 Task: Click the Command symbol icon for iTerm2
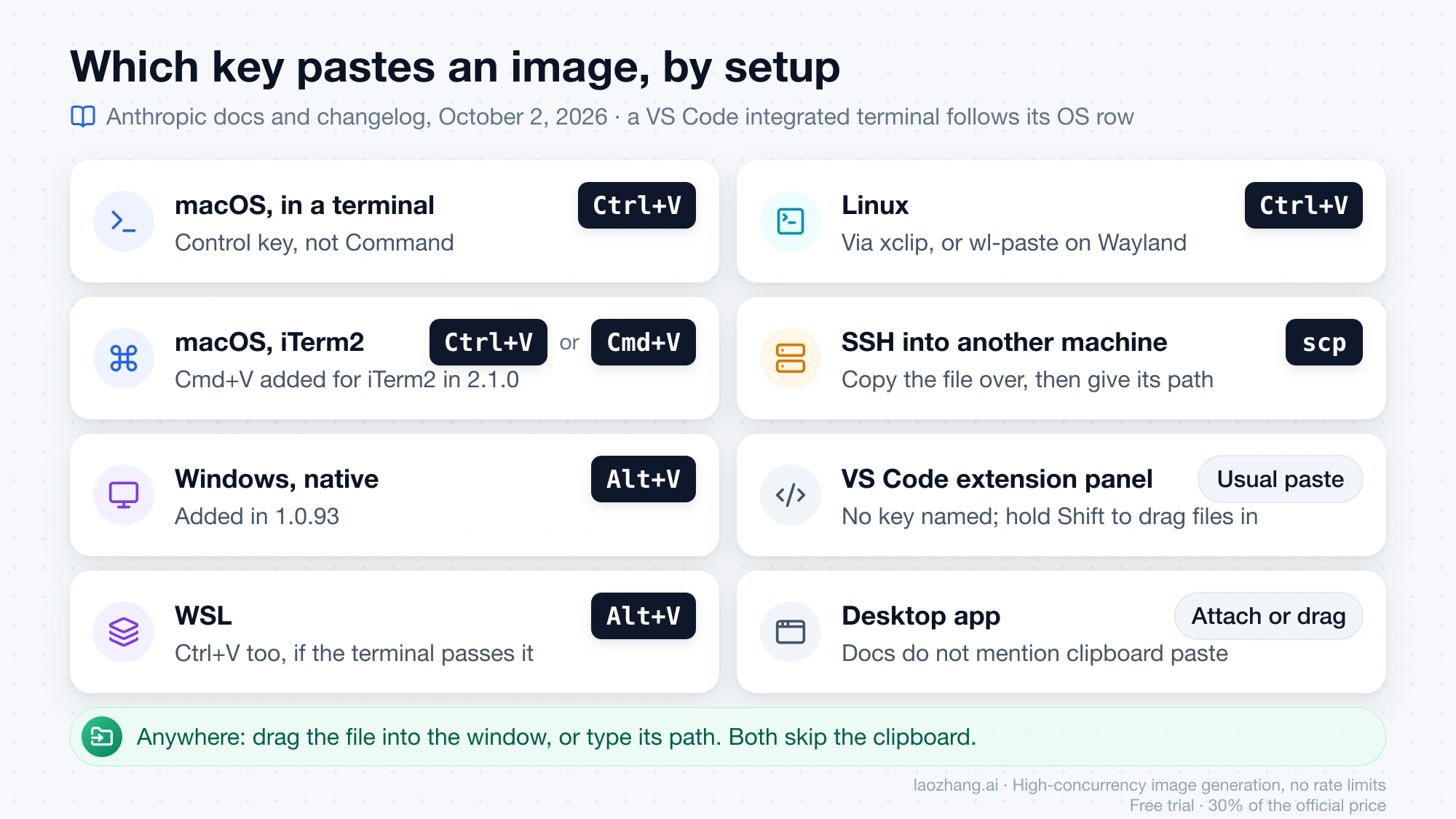point(124,358)
